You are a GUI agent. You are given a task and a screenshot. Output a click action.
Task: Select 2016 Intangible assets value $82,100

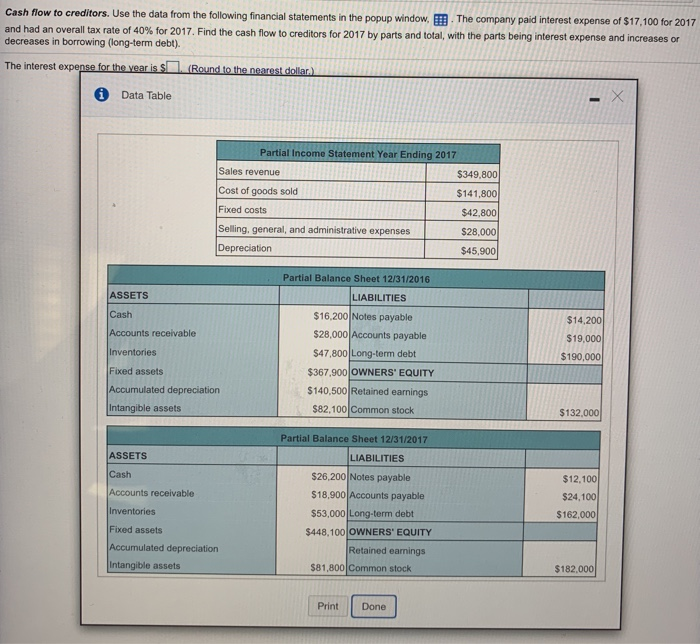point(329,409)
